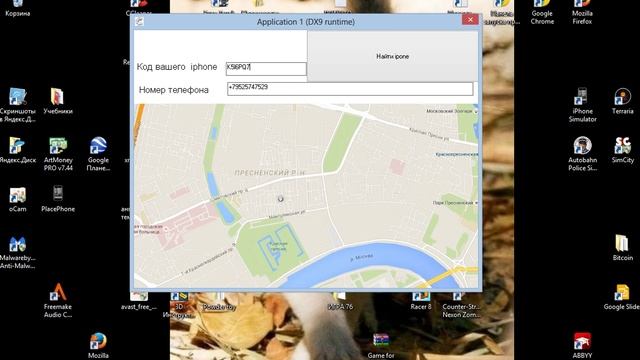Launch Mozilla Firefox at top right
This screenshot has width=640, height=360.
point(582,12)
